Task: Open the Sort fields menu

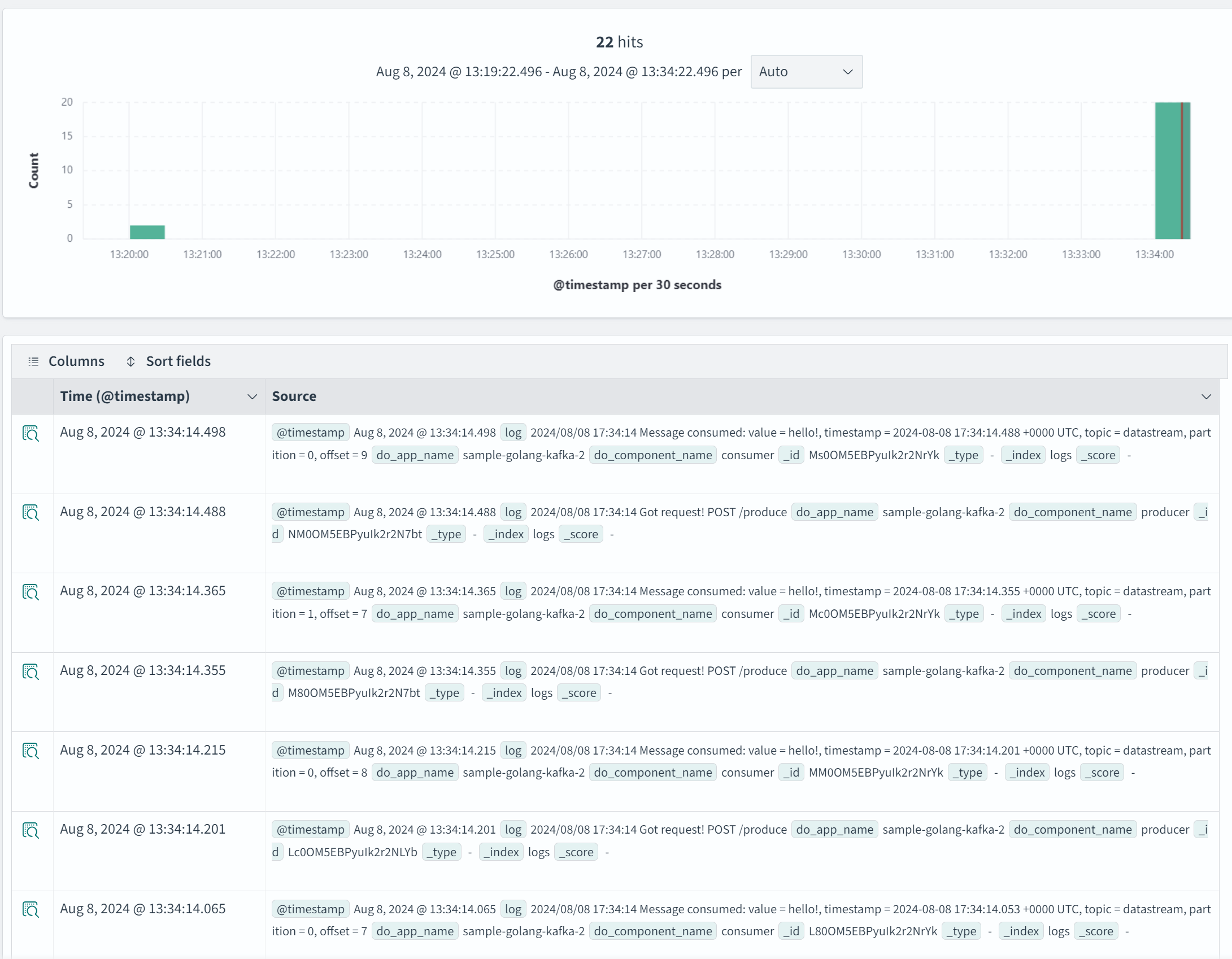Action: pyautogui.click(x=178, y=361)
